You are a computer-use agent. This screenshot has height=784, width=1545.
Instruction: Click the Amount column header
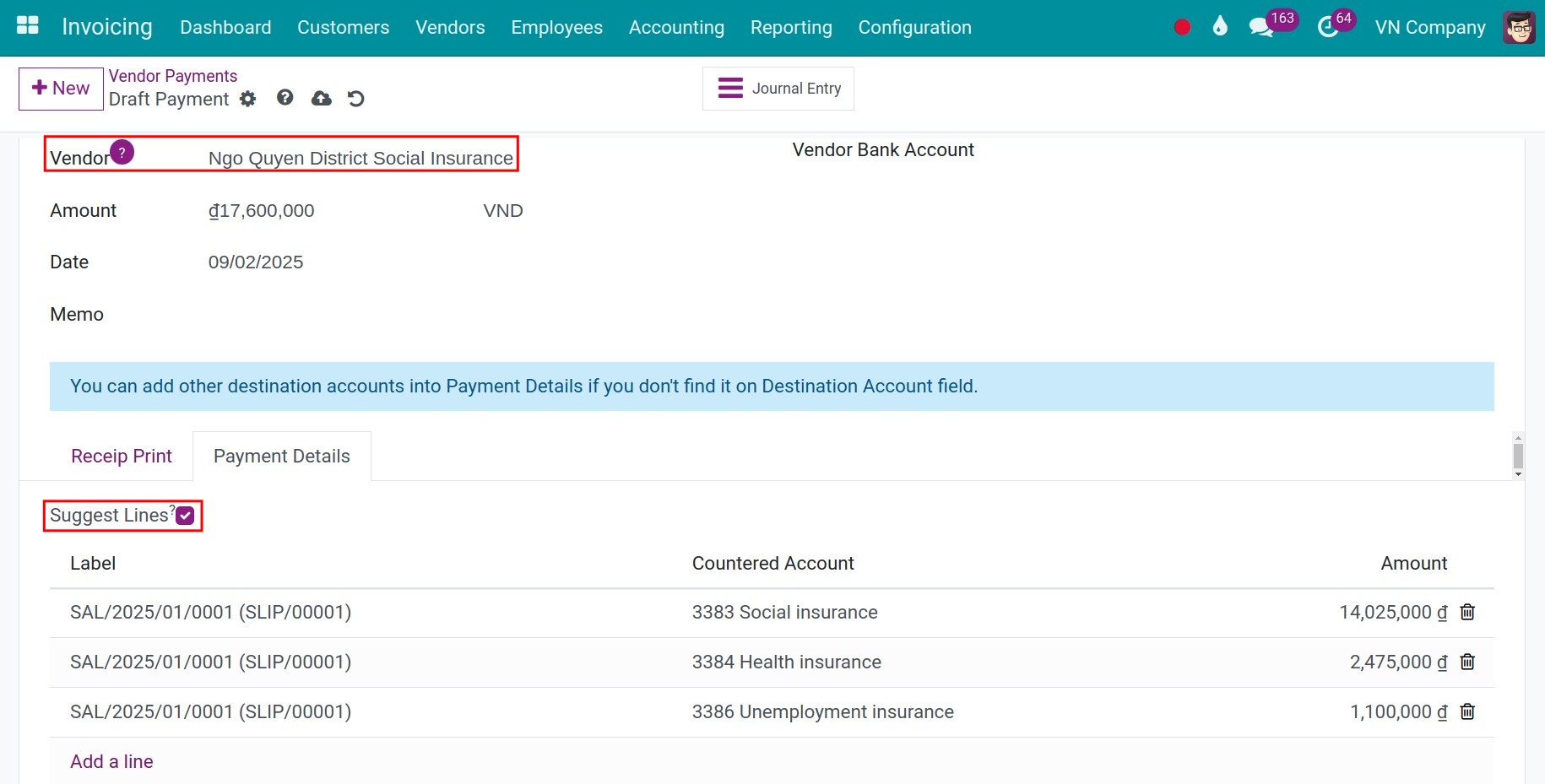[x=1414, y=564]
